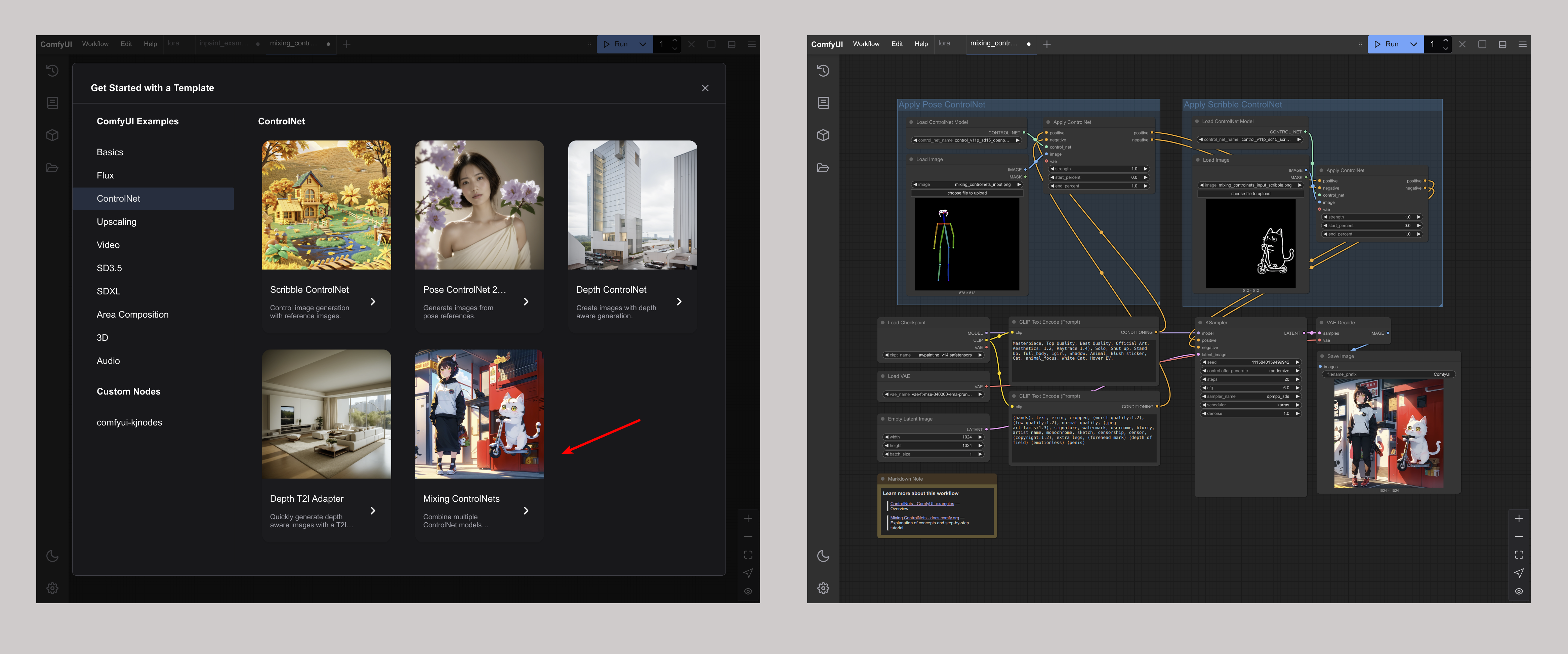Add a new workflow tab in template dialog window
1568x654 pixels.
pos(346,44)
